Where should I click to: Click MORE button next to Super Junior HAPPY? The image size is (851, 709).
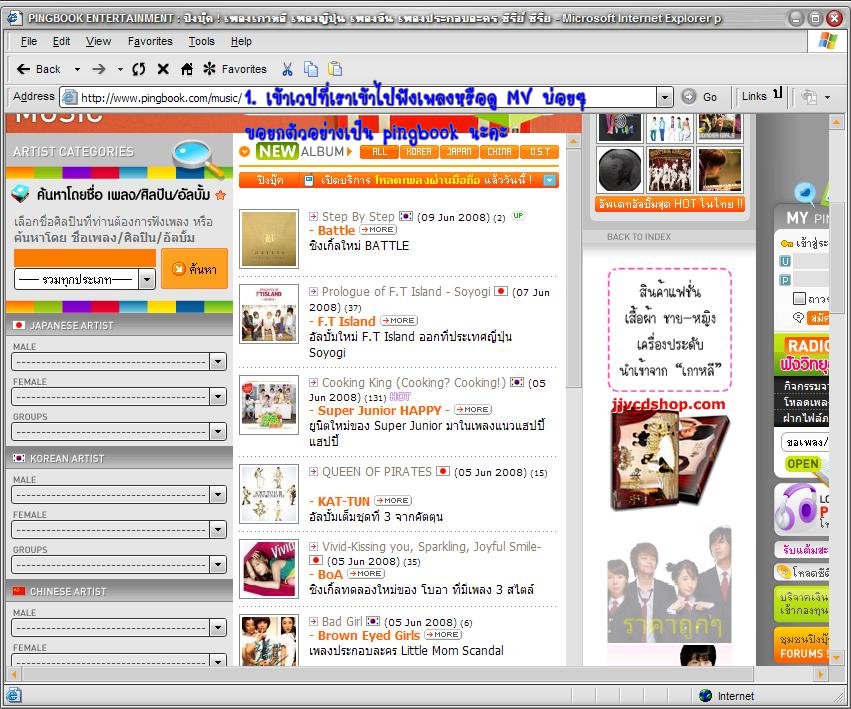pyautogui.click(x=473, y=409)
